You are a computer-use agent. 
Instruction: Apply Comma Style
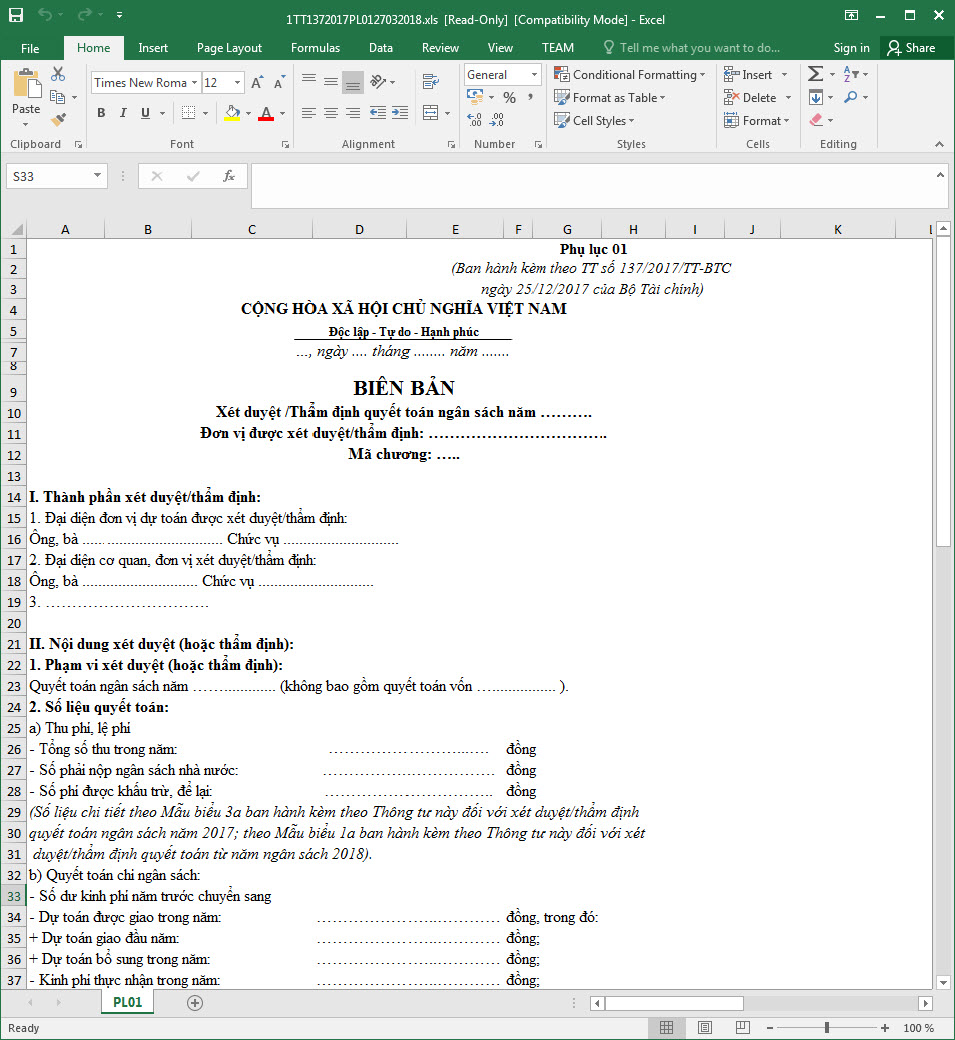point(531,98)
